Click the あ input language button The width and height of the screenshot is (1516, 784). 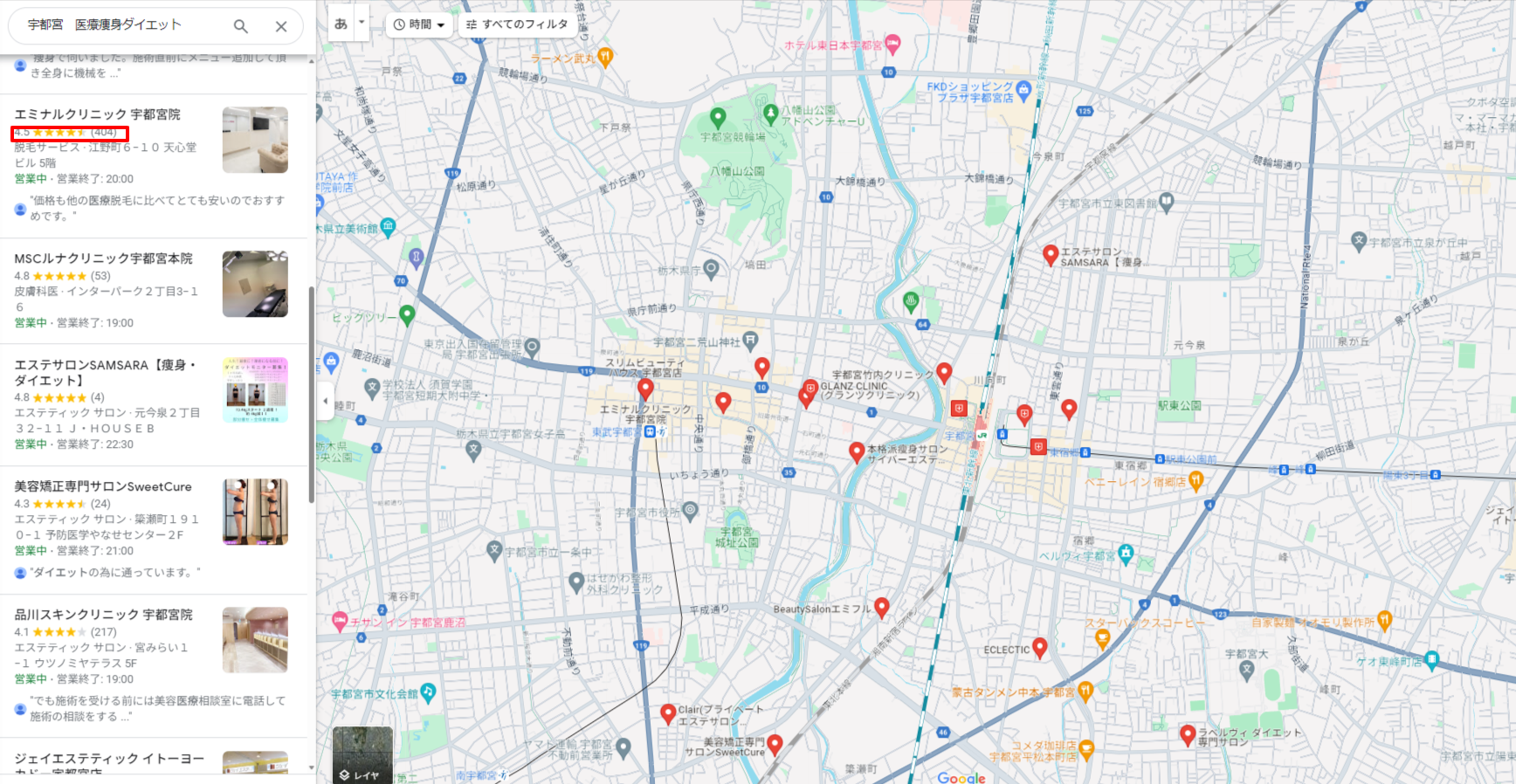tap(341, 24)
